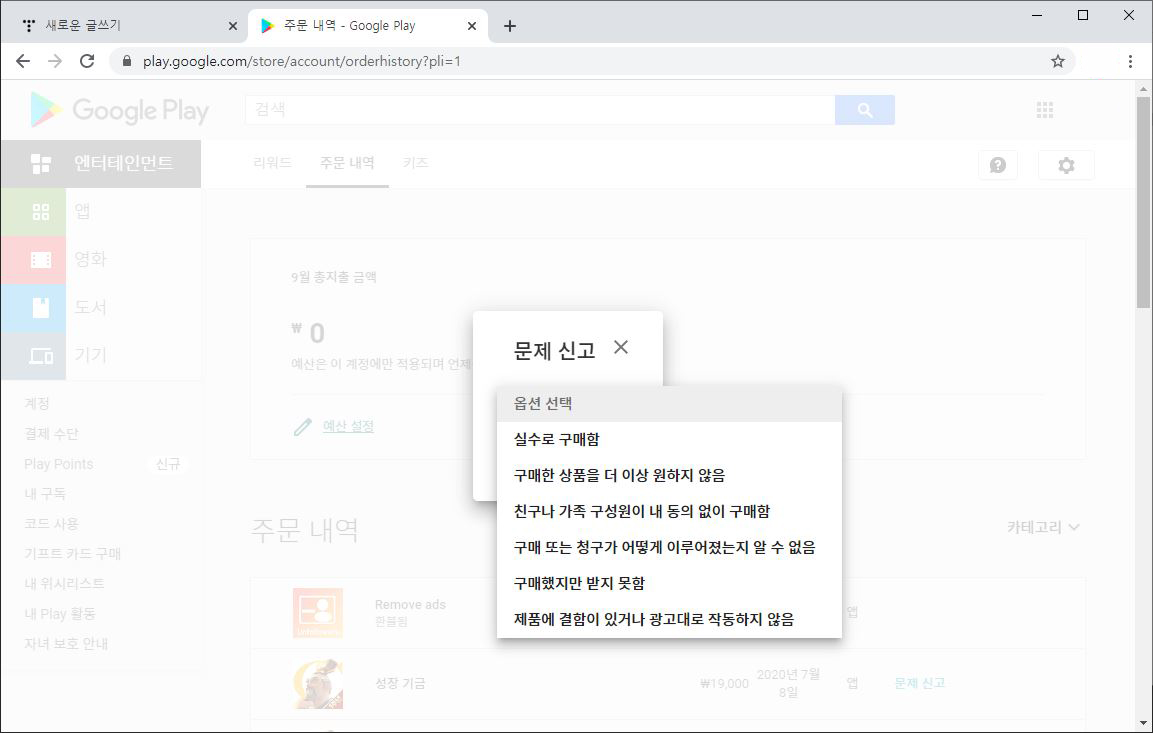Open the settings gear icon
Screen dimensions: 1153x733
tap(1066, 165)
